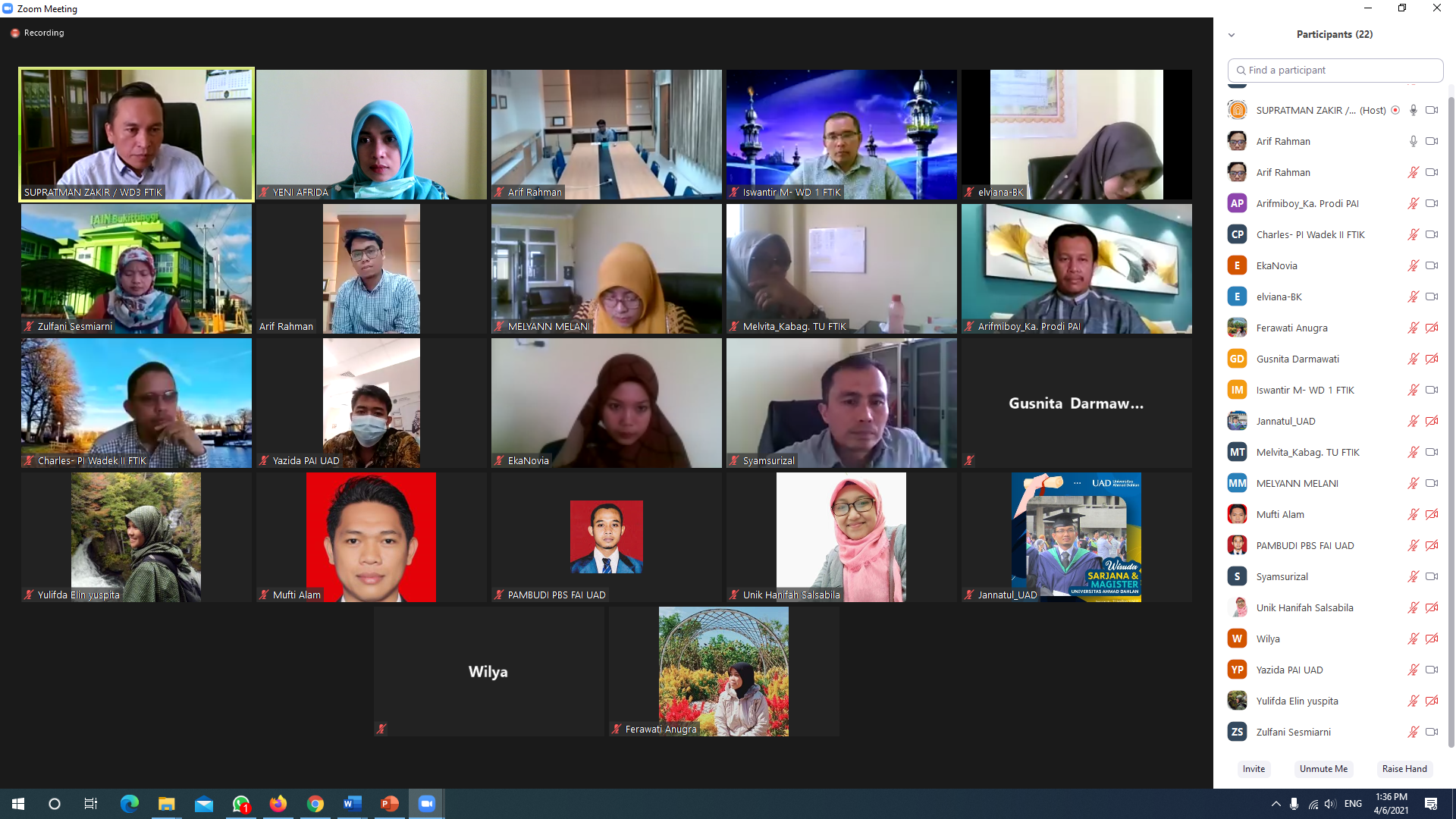
Task: Open PowerPoint from the taskbar
Action: (x=390, y=804)
